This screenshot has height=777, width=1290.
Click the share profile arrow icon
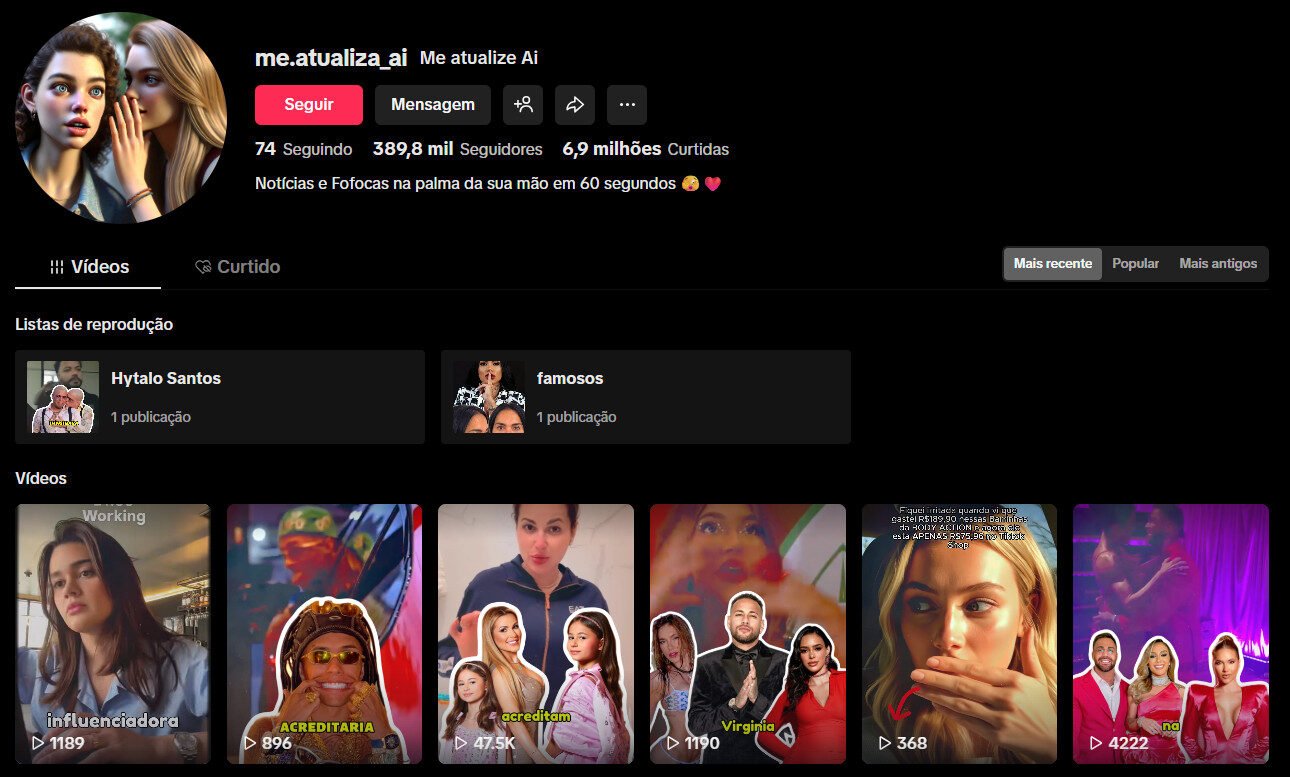click(x=575, y=104)
